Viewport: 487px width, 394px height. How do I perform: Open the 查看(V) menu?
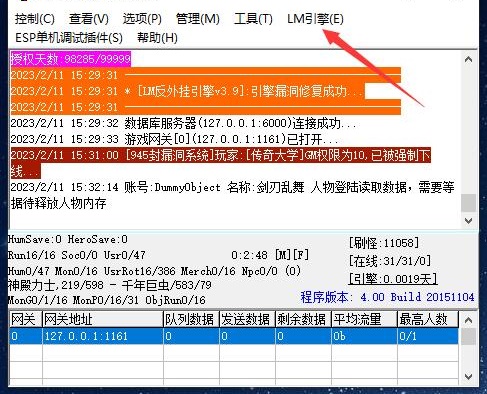tap(89, 19)
